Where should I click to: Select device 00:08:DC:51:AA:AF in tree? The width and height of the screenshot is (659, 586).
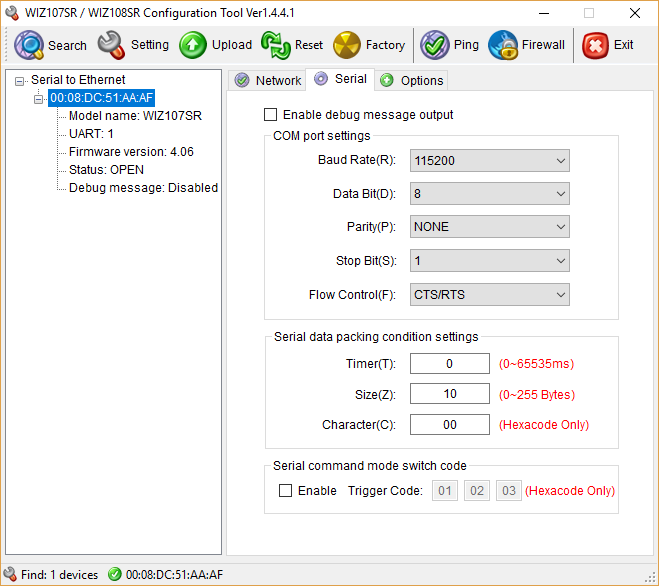pos(101,98)
